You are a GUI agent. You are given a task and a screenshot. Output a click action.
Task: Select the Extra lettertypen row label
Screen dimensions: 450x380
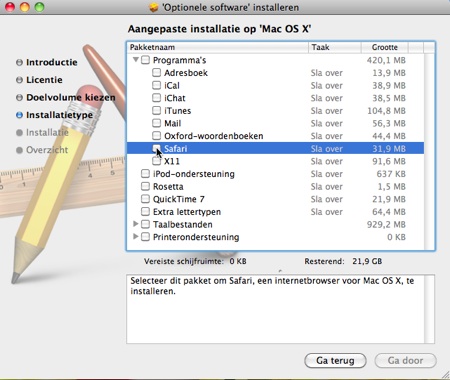tap(187, 212)
